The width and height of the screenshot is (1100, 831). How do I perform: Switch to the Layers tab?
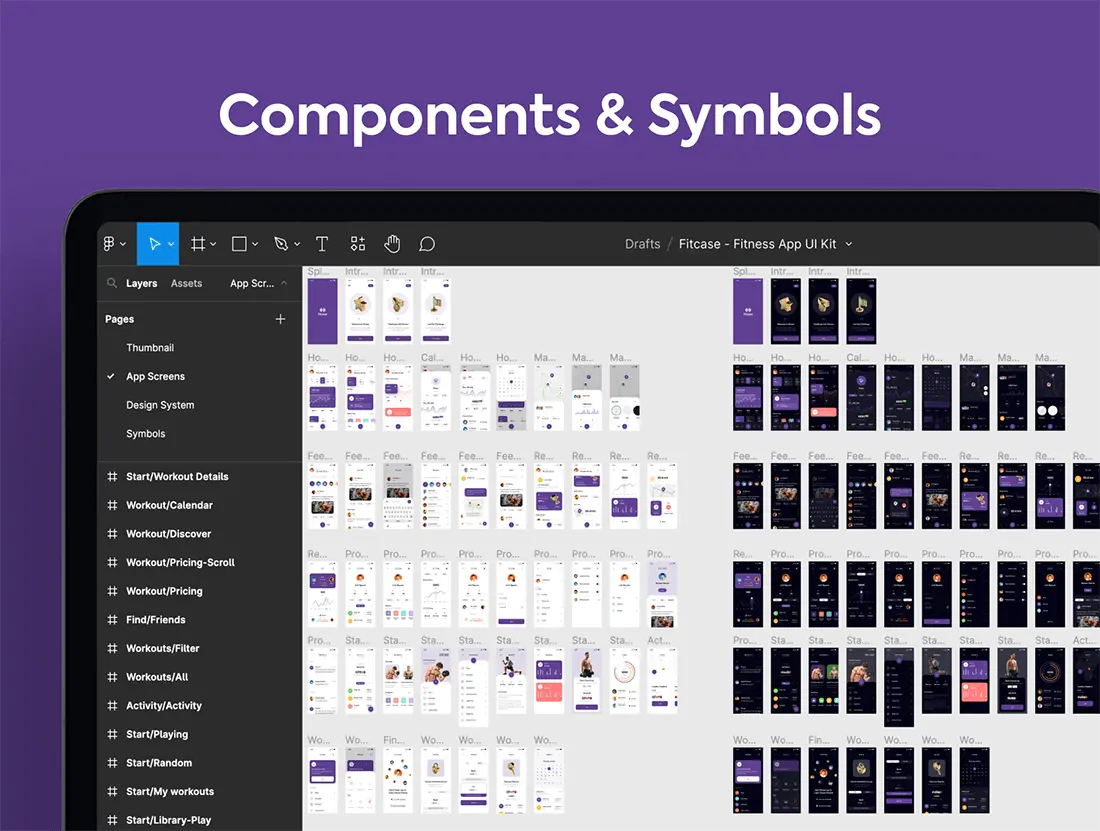141,284
